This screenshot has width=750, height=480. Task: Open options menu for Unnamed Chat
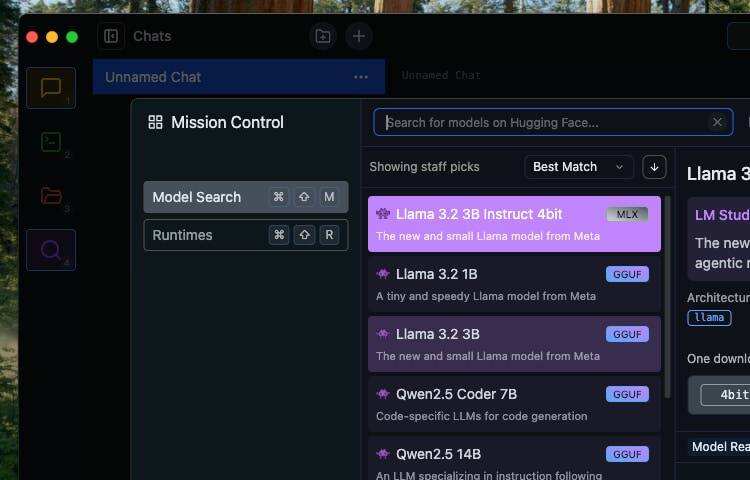(x=361, y=77)
